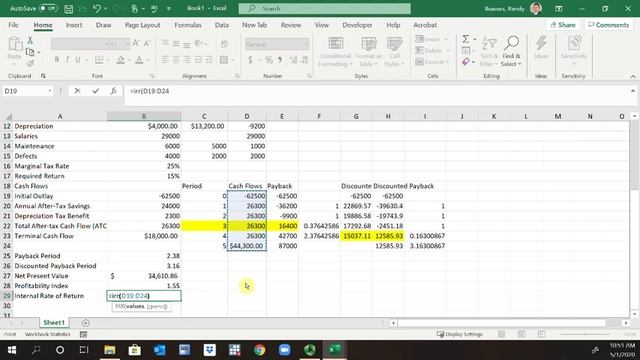
Task: Click the Save disk icon
Action: coord(69,9)
